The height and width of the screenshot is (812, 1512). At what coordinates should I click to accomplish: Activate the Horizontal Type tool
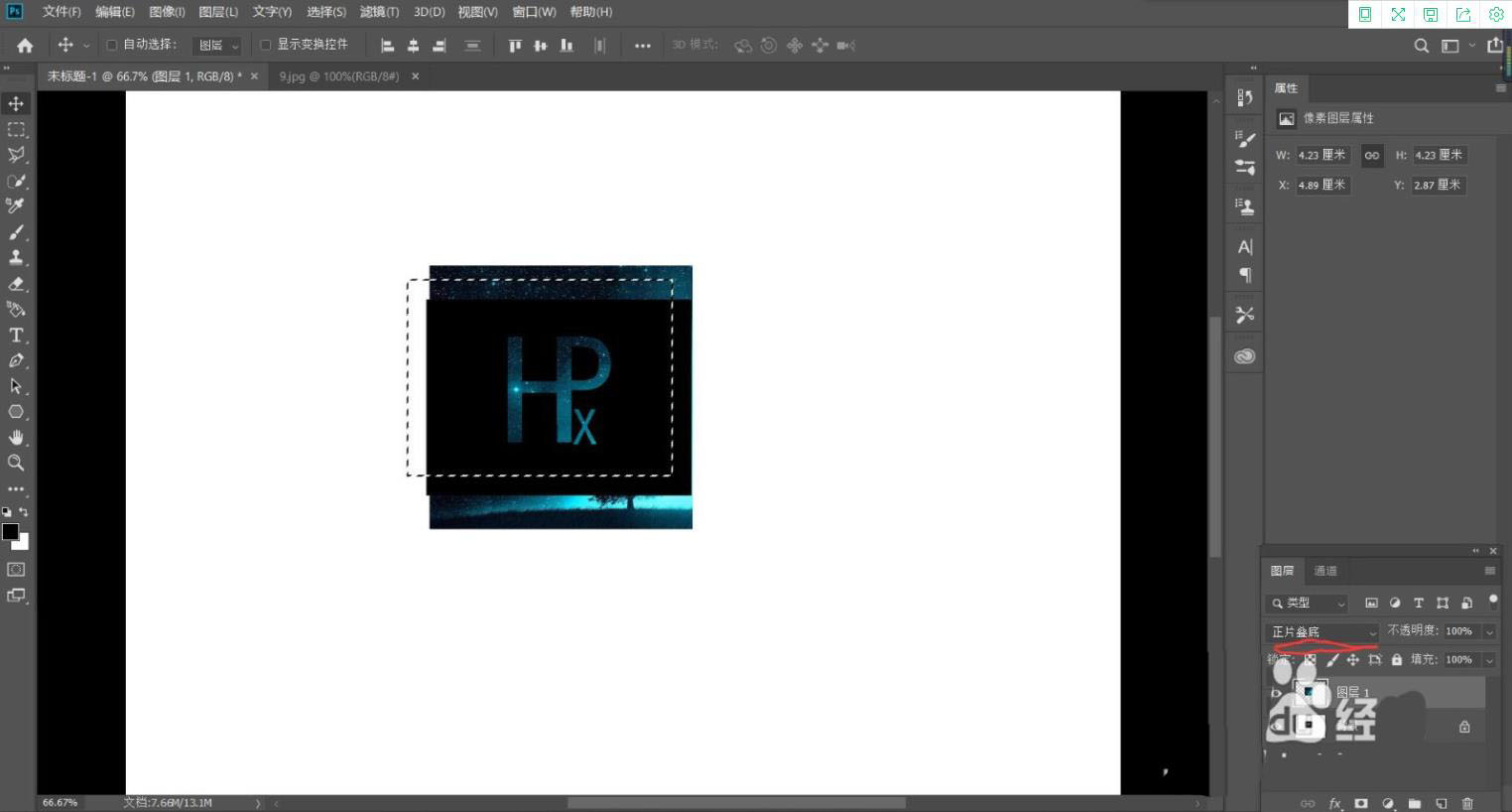pos(16,336)
